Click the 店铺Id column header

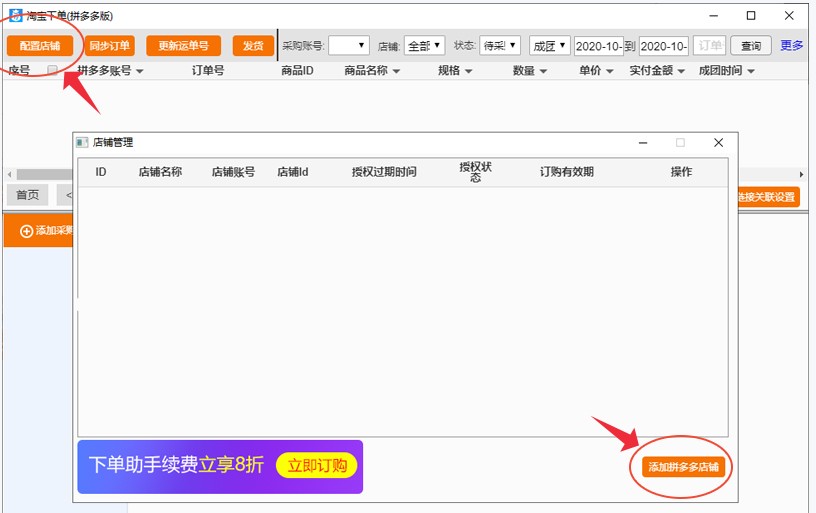pos(293,172)
